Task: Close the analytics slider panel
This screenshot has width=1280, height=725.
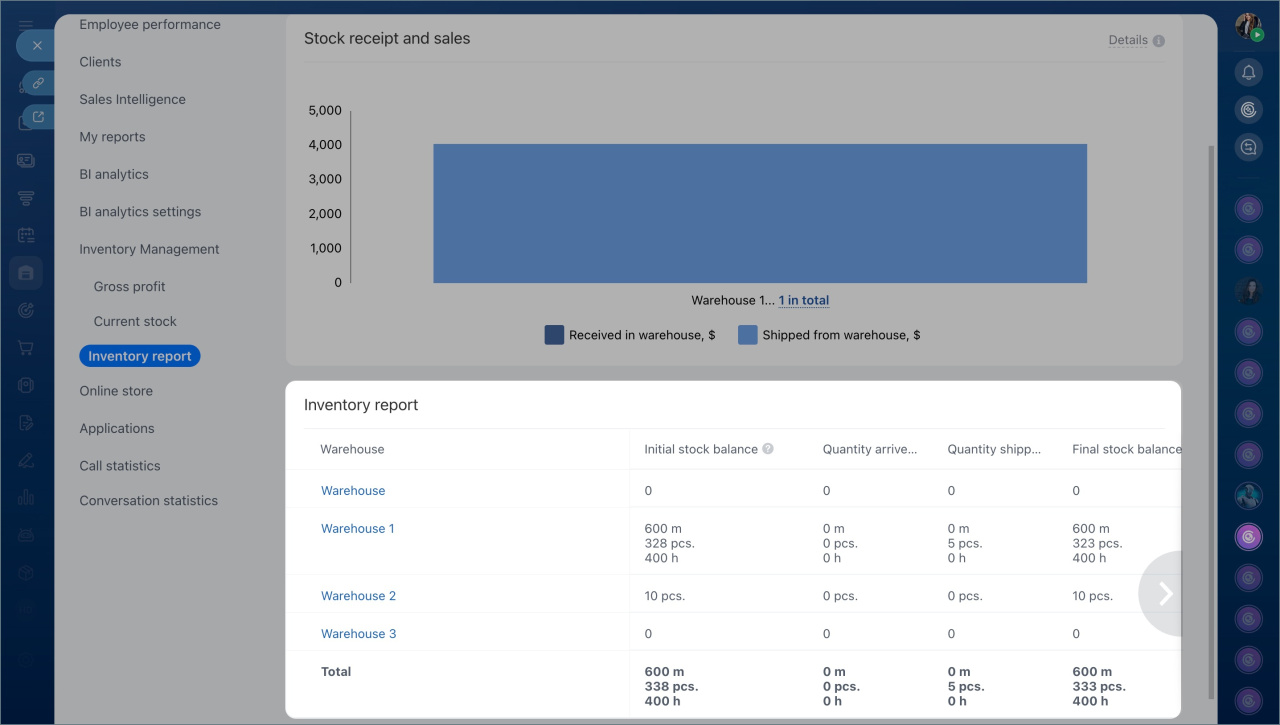Action: tap(37, 46)
